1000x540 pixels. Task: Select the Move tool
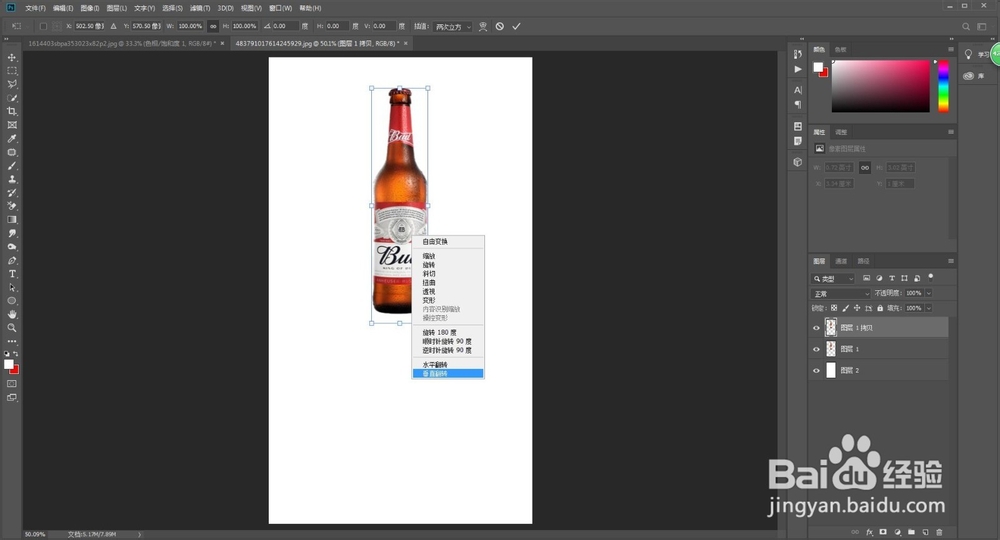(x=11, y=57)
